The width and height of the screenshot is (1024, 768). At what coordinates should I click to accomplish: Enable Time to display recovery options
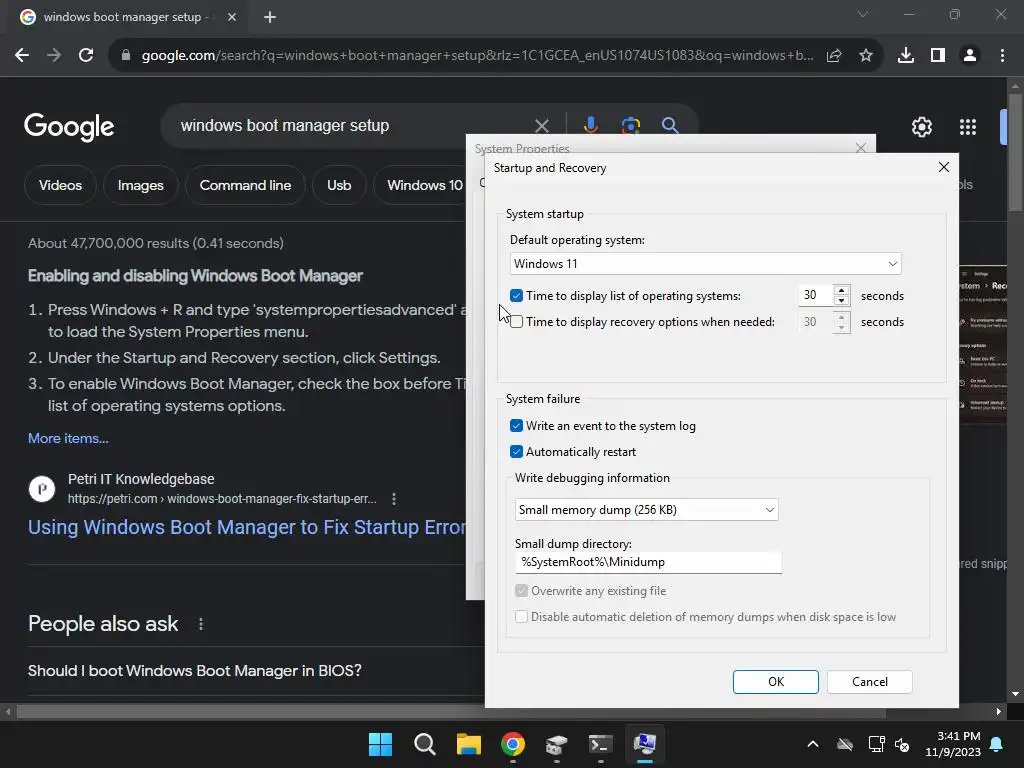(517, 322)
